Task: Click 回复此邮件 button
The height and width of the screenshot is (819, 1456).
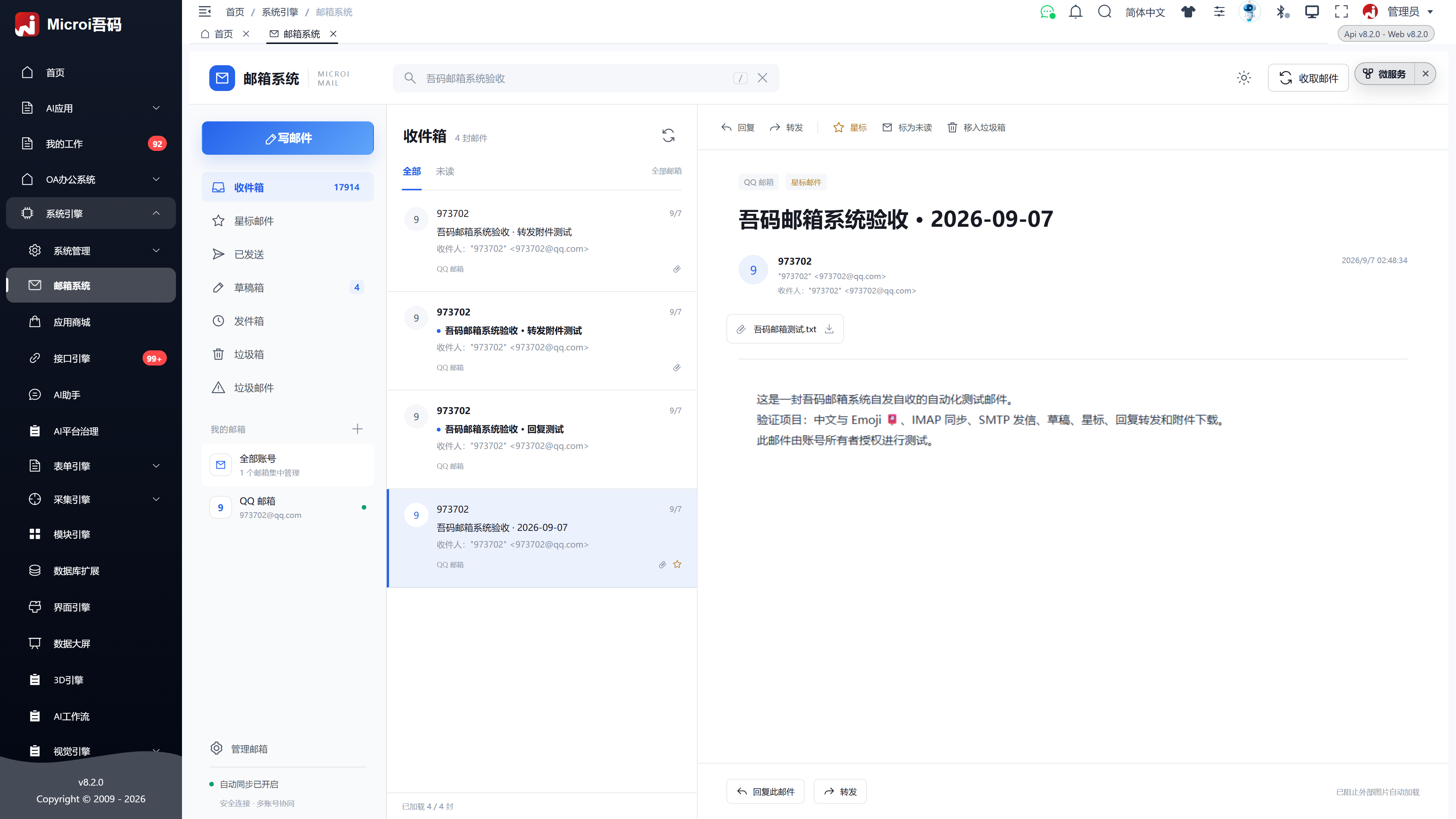Action: tap(765, 792)
